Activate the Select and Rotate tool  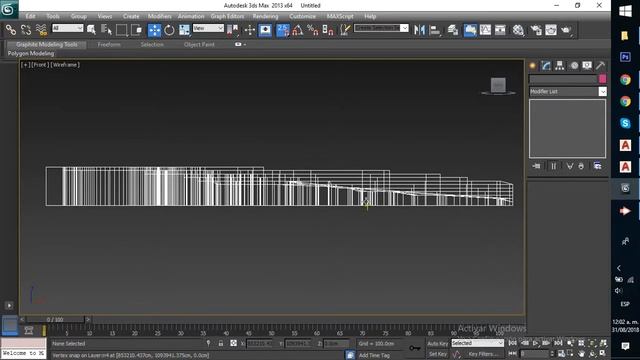[169, 30]
